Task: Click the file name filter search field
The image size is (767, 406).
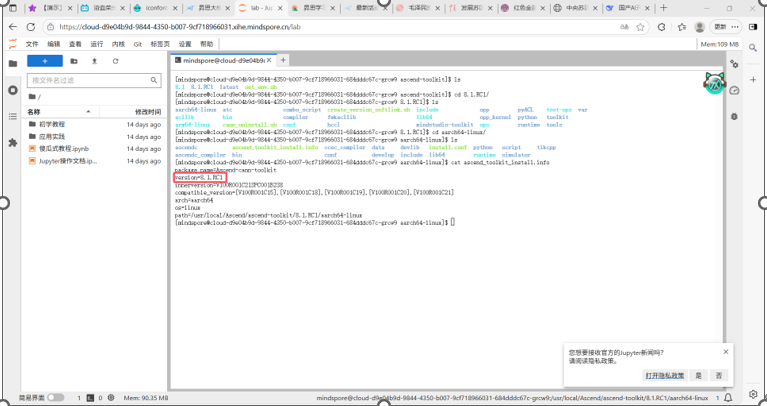Action: click(x=90, y=80)
